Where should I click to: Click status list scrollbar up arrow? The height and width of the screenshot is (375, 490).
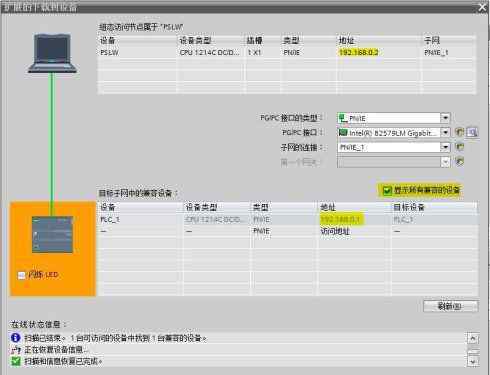tap(473, 338)
